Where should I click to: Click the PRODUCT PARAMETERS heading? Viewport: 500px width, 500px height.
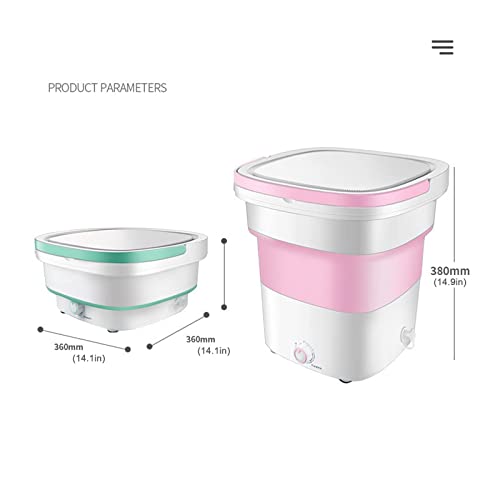pos(107,88)
